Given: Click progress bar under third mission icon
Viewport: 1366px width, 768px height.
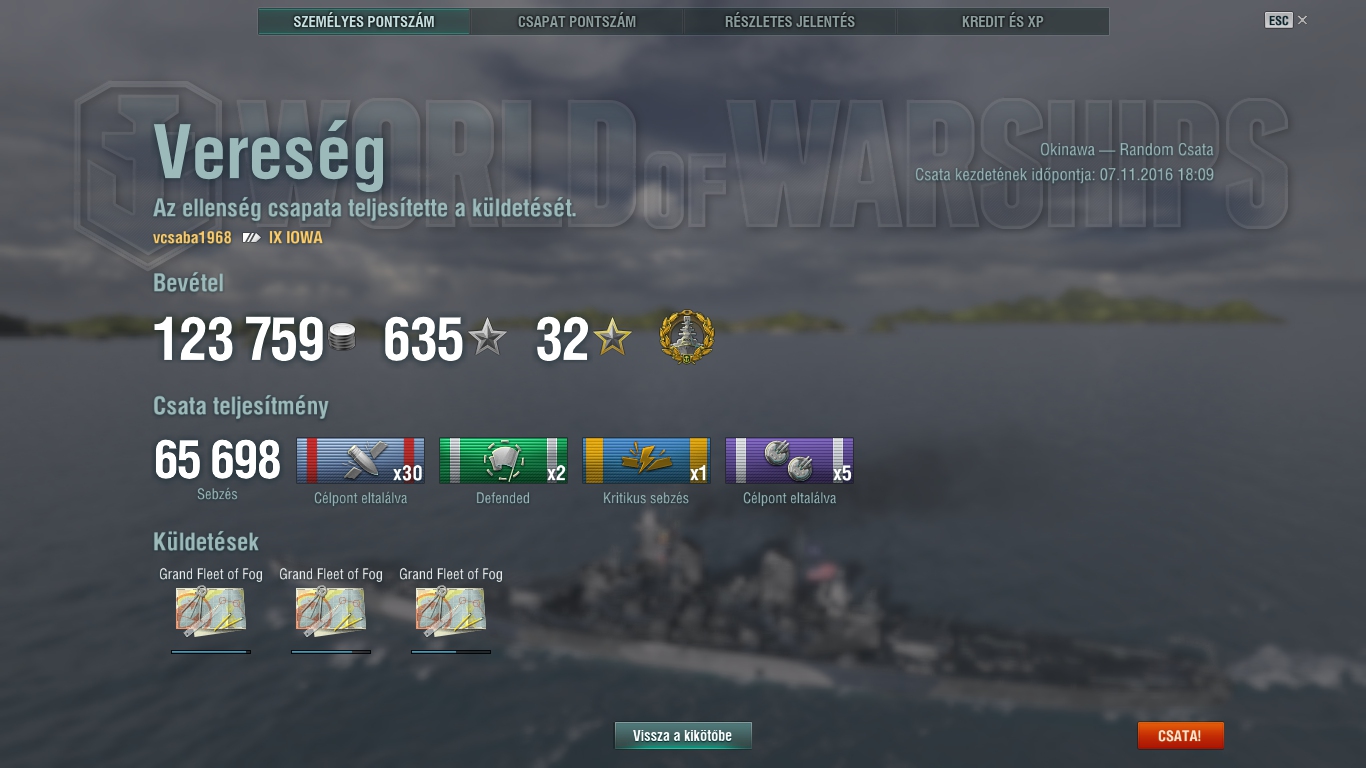Looking at the screenshot, I should tap(451, 652).
